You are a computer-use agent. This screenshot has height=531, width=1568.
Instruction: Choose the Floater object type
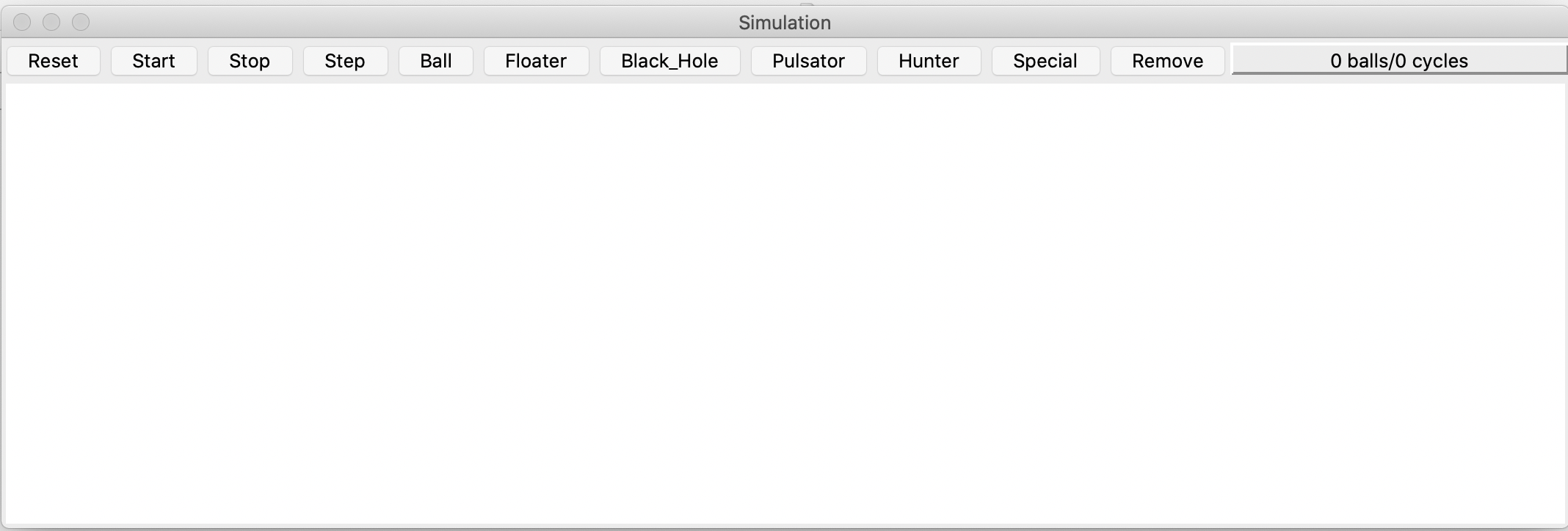[536, 61]
